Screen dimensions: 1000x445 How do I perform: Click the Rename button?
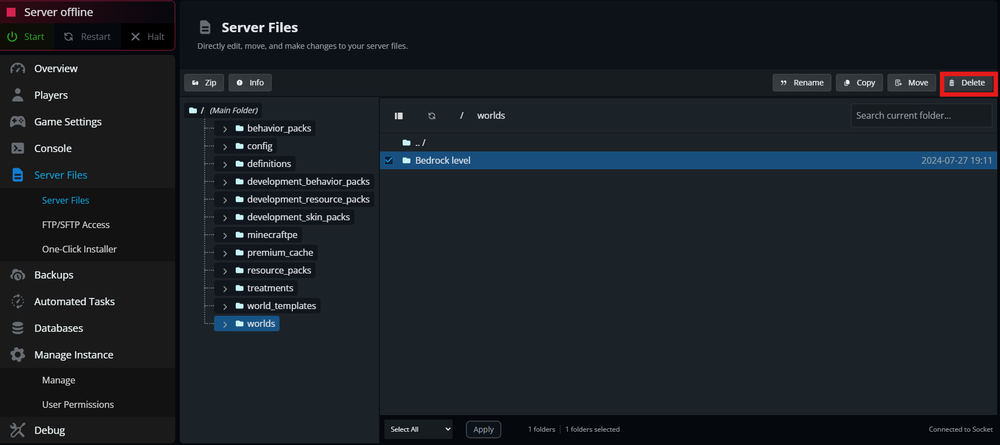pyautogui.click(x=802, y=83)
